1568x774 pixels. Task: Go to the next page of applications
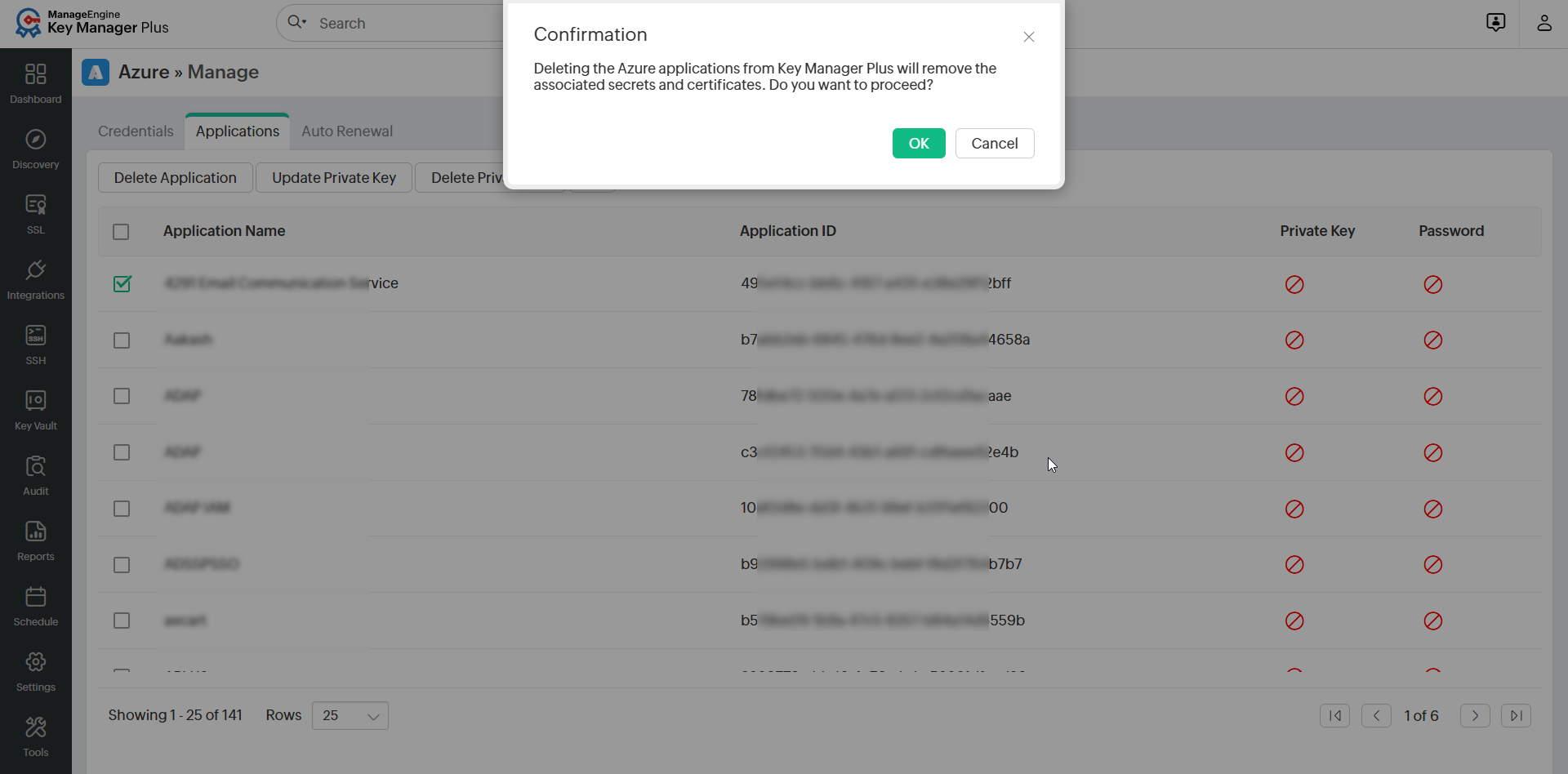[x=1474, y=715]
